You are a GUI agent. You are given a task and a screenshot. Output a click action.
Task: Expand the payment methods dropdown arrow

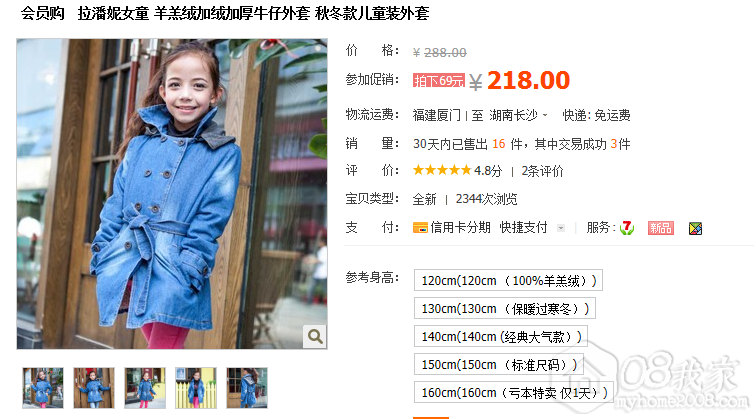[x=560, y=228]
